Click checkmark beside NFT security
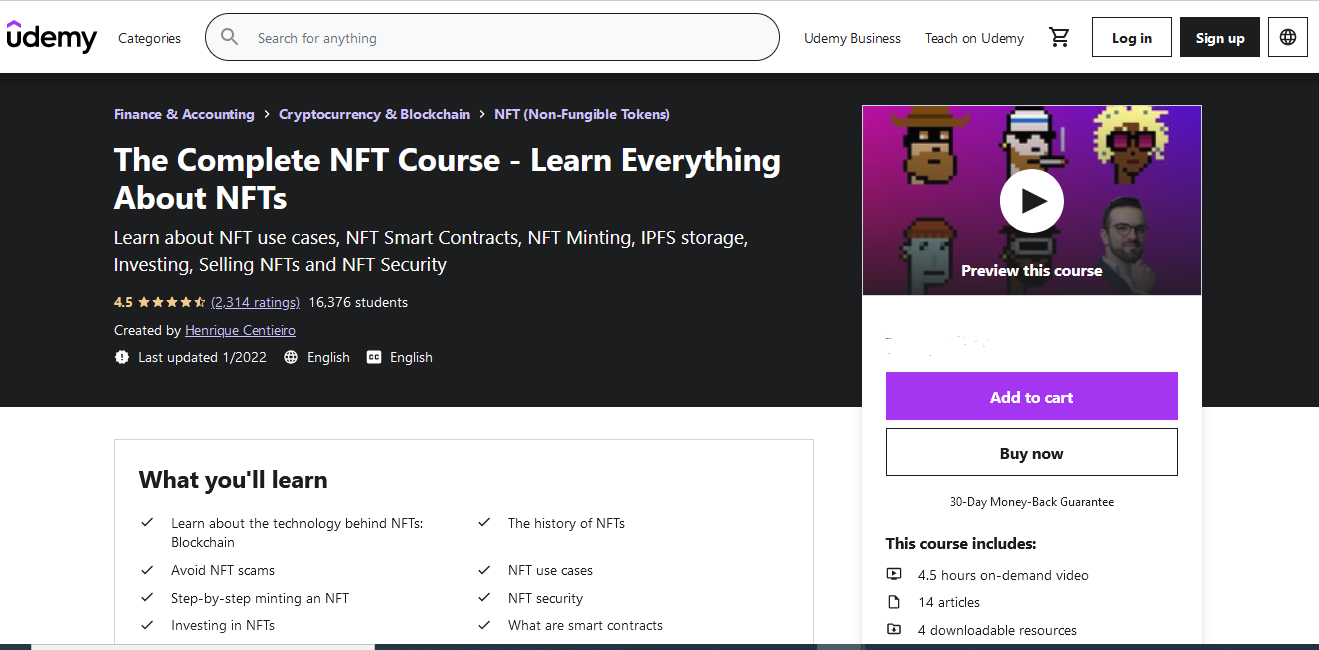 coord(484,598)
